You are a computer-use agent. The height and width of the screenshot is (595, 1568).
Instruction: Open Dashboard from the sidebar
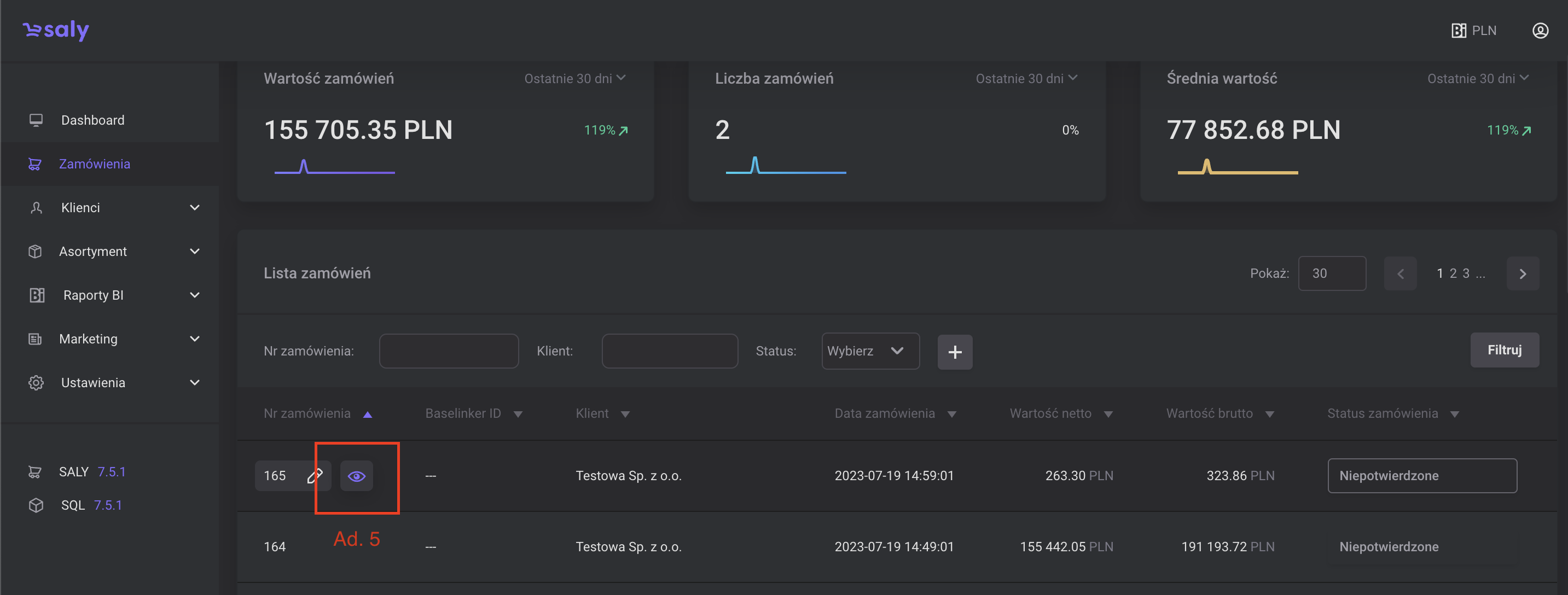point(92,120)
